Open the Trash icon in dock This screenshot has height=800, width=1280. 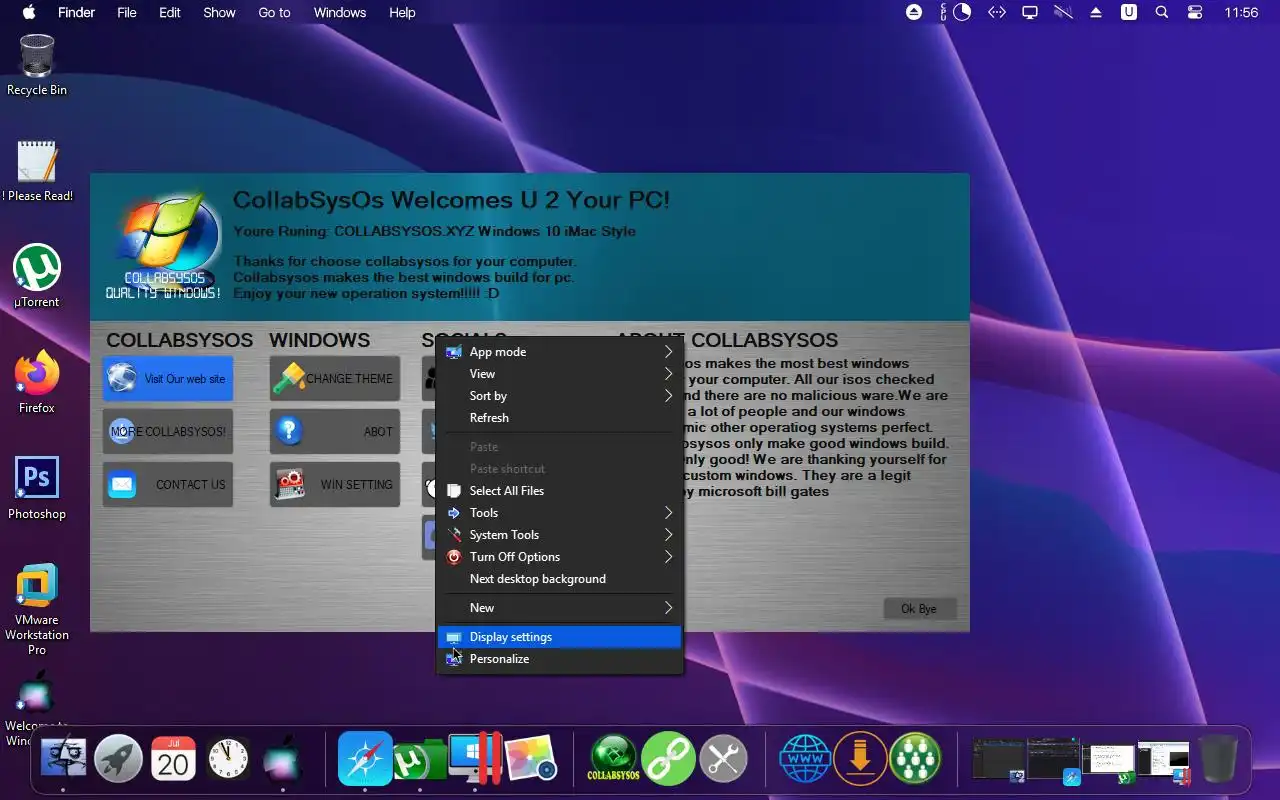click(1218, 760)
